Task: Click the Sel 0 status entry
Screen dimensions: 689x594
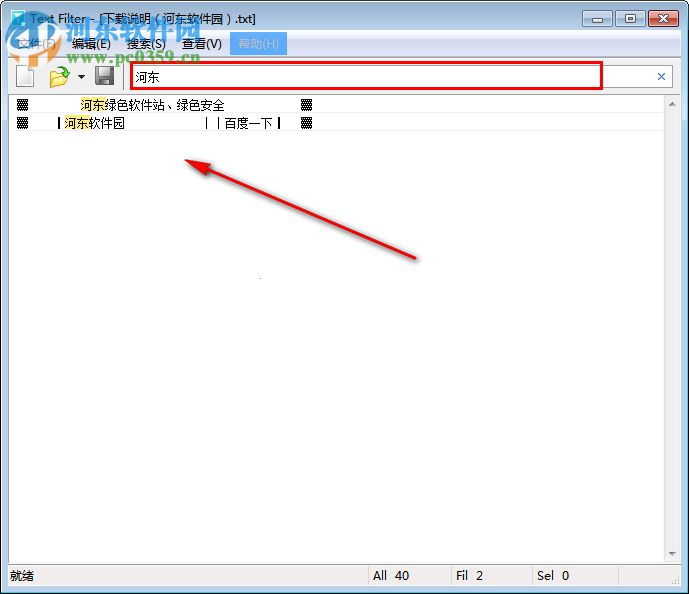Action: tap(553, 576)
